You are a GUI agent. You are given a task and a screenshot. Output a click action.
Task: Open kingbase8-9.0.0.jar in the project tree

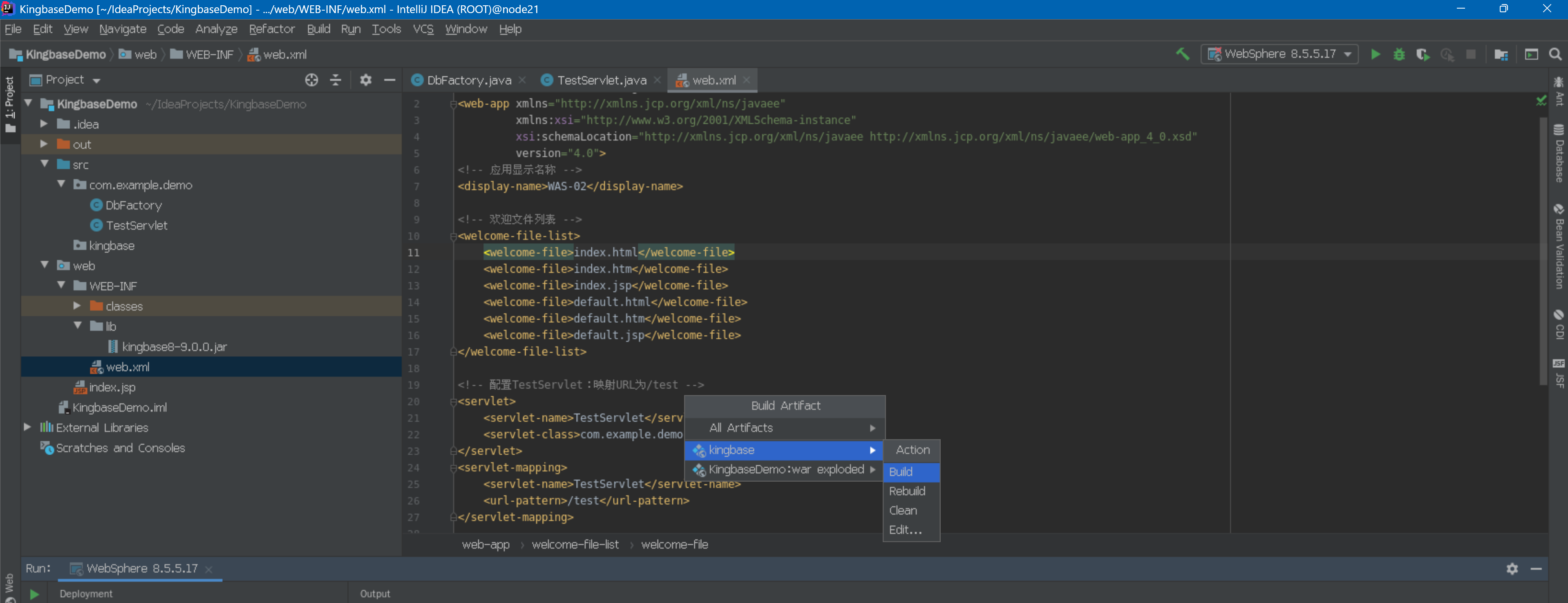(174, 347)
